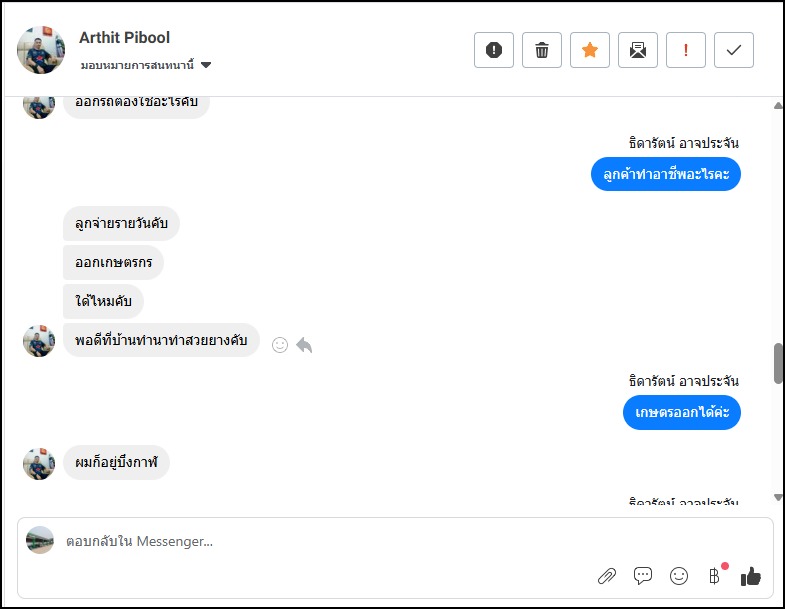Click the Arthit Pibool contact name

[x=125, y=38]
